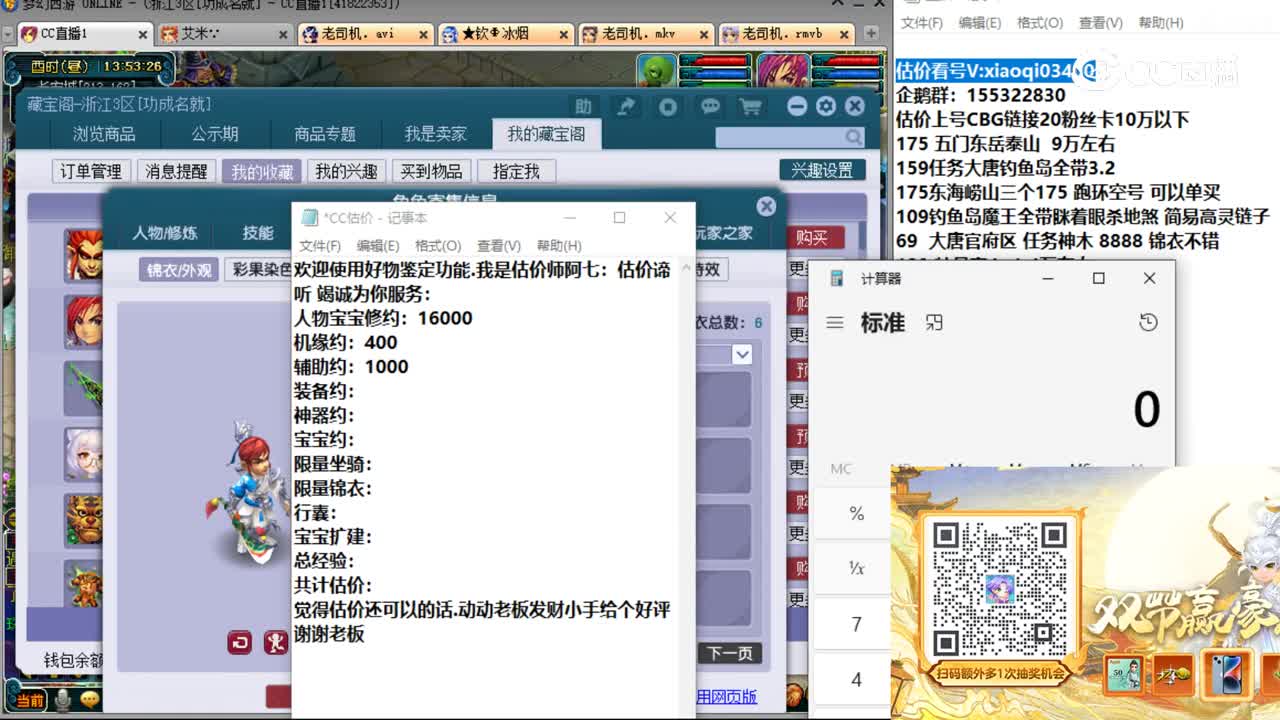1280x720 pixels.
Task: Select the tiger face avatar in list
Action: pyautogui.click(x=83, y=519)
